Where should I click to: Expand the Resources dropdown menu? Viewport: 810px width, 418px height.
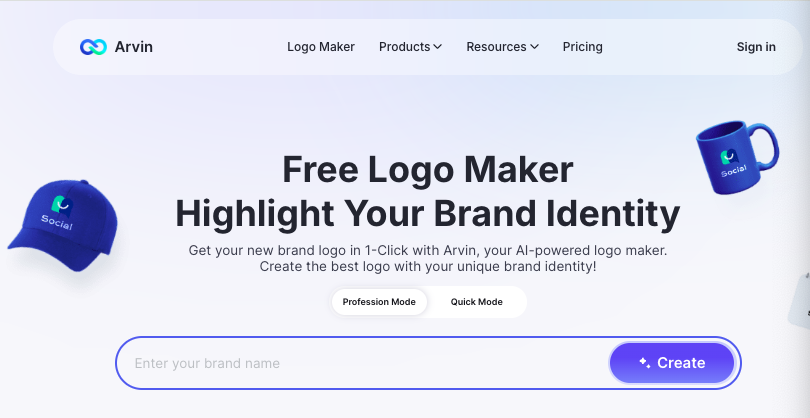(x=502, y=47)
